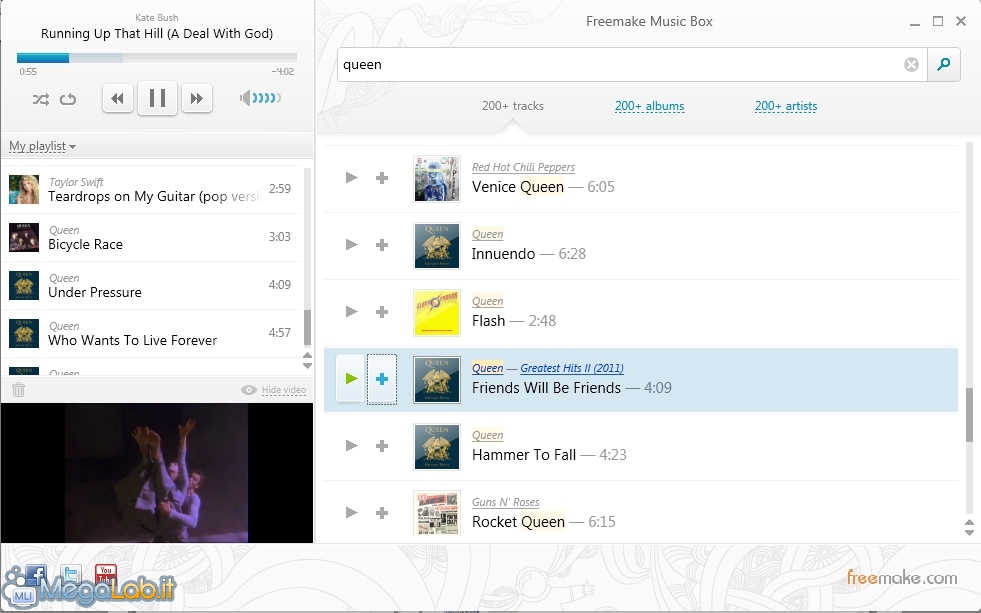Image resolution: width=981 pixels, height=613 pixels.
Task: Open Innuendo album cover thumbnail
Action: click(x=437, y=246)
